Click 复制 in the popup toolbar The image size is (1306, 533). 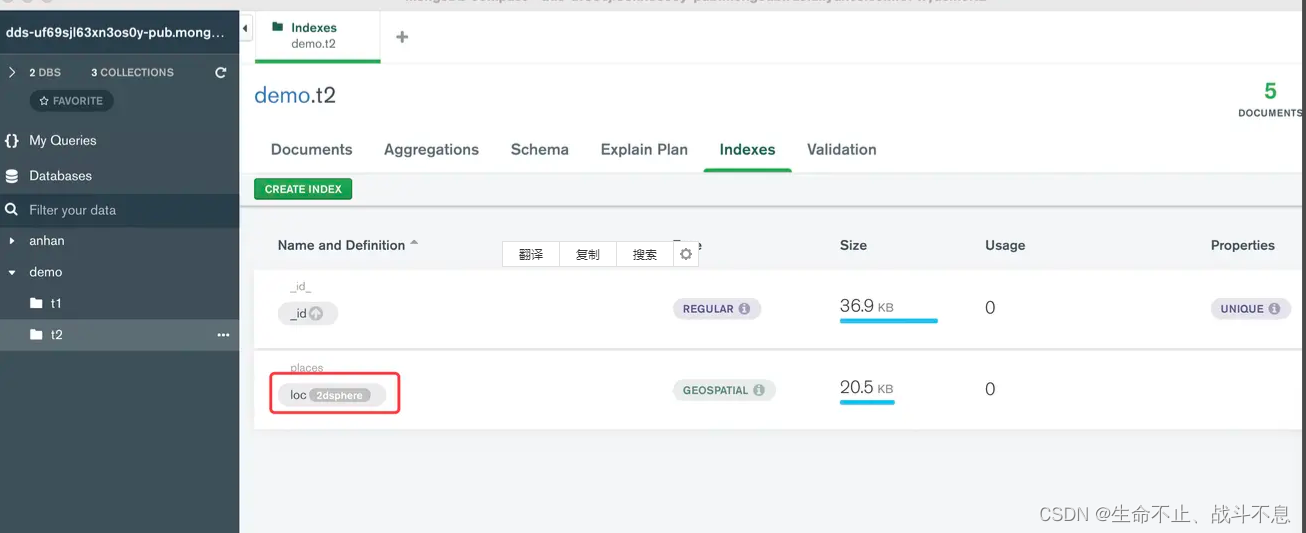pos(588,254)
